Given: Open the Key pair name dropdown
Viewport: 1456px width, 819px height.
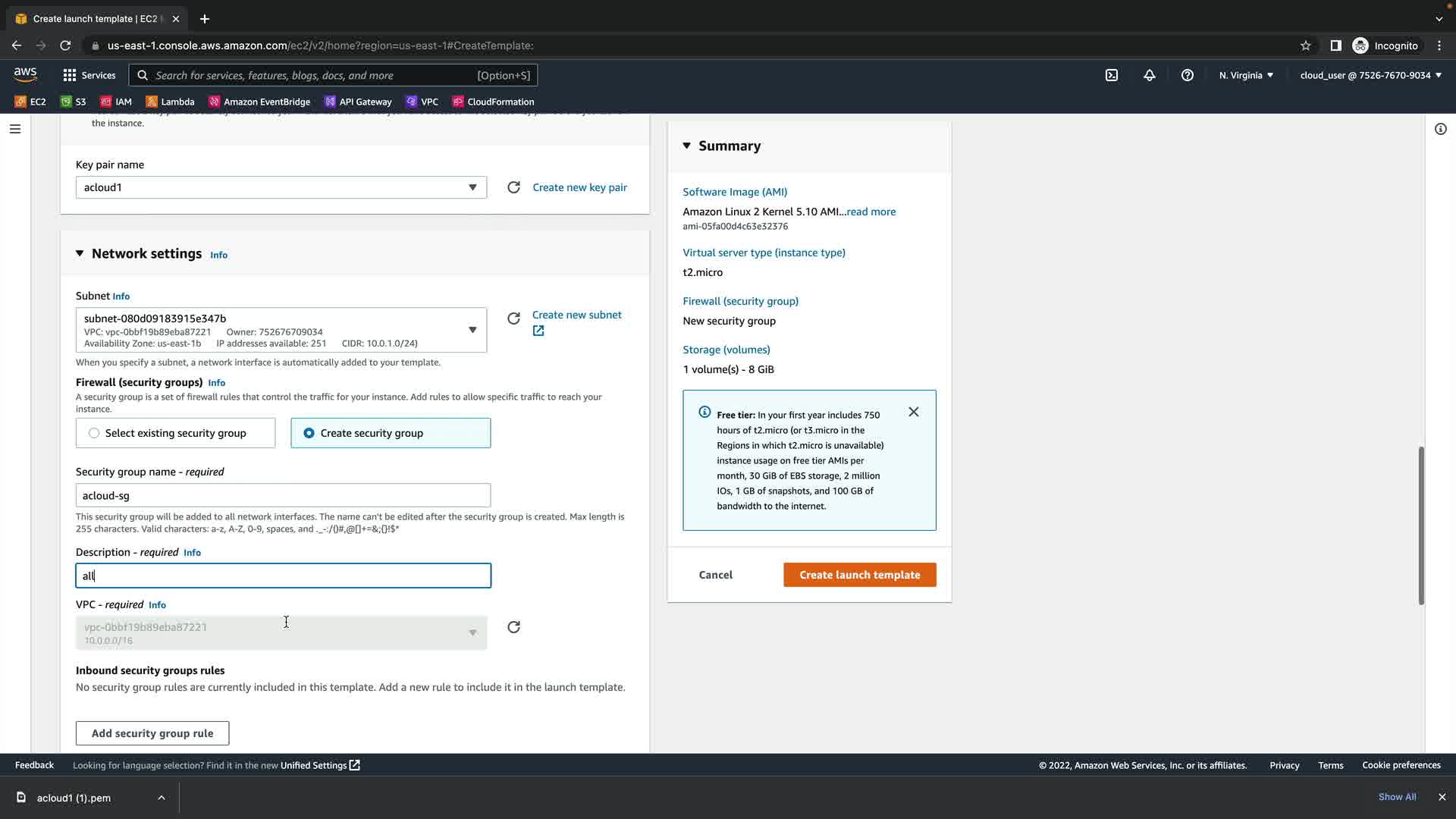Looking at the screenshot, I should pyautogui.click(x=281, y=187).
